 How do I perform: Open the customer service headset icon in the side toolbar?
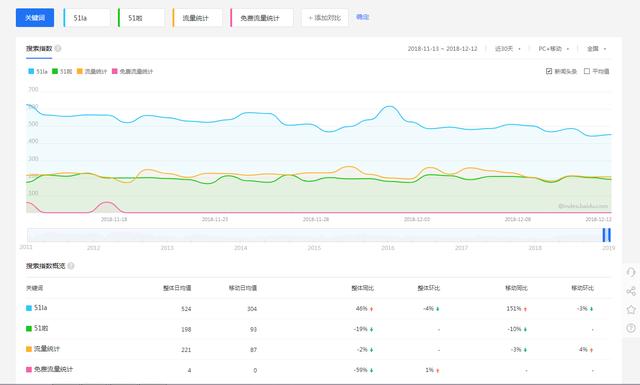point(631,272)
